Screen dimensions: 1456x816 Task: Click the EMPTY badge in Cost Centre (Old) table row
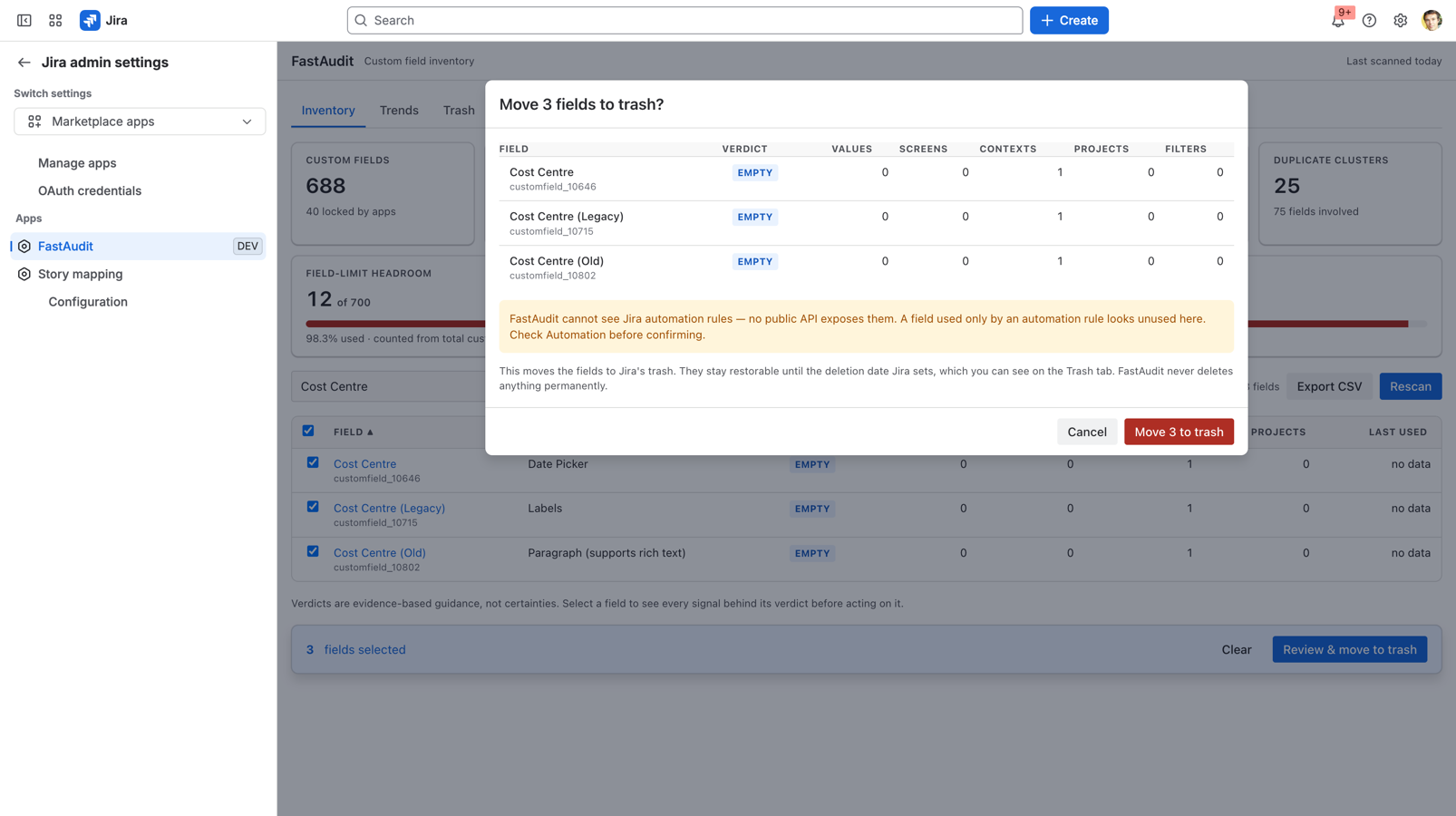tap(811, 553)
